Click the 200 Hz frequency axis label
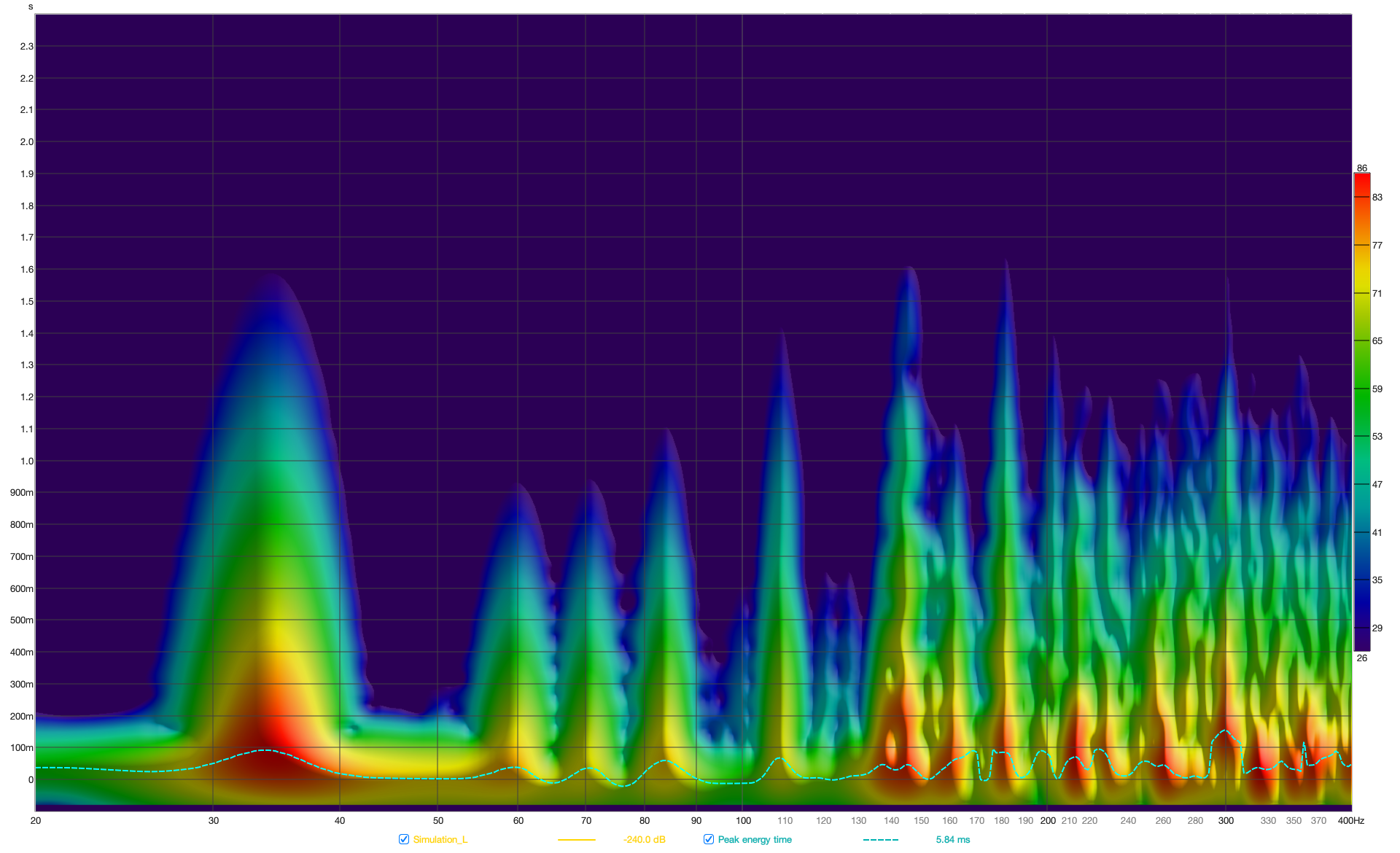Viewport: 1400px width, 853px height. pyautogui.click(x=1047, y=820)
